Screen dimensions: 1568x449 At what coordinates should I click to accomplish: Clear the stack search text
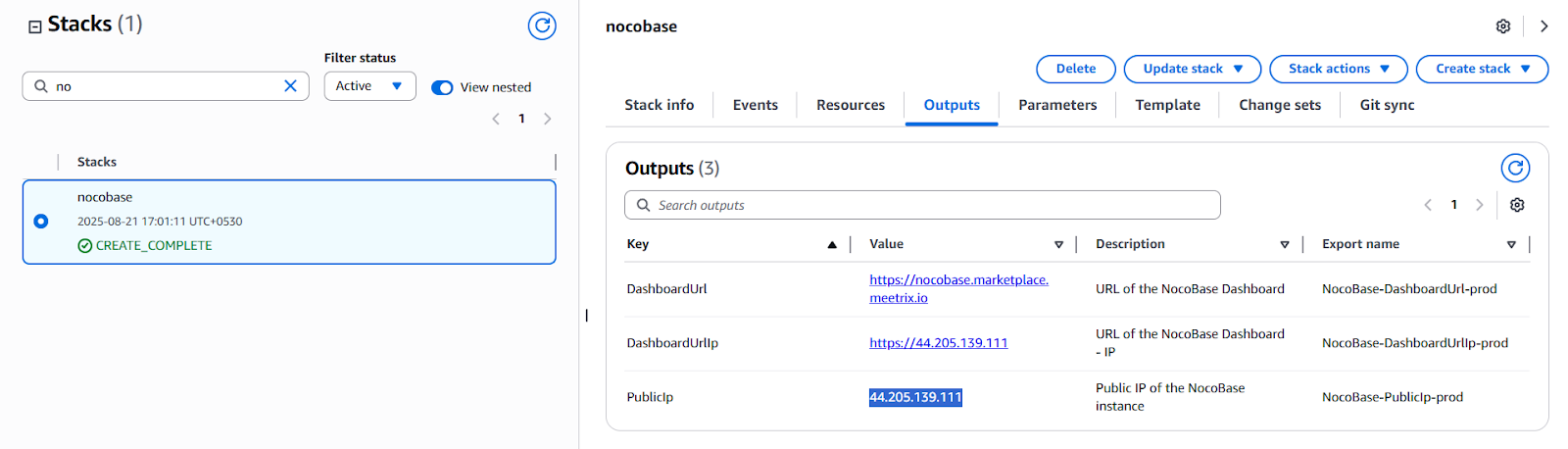[290, 86]
